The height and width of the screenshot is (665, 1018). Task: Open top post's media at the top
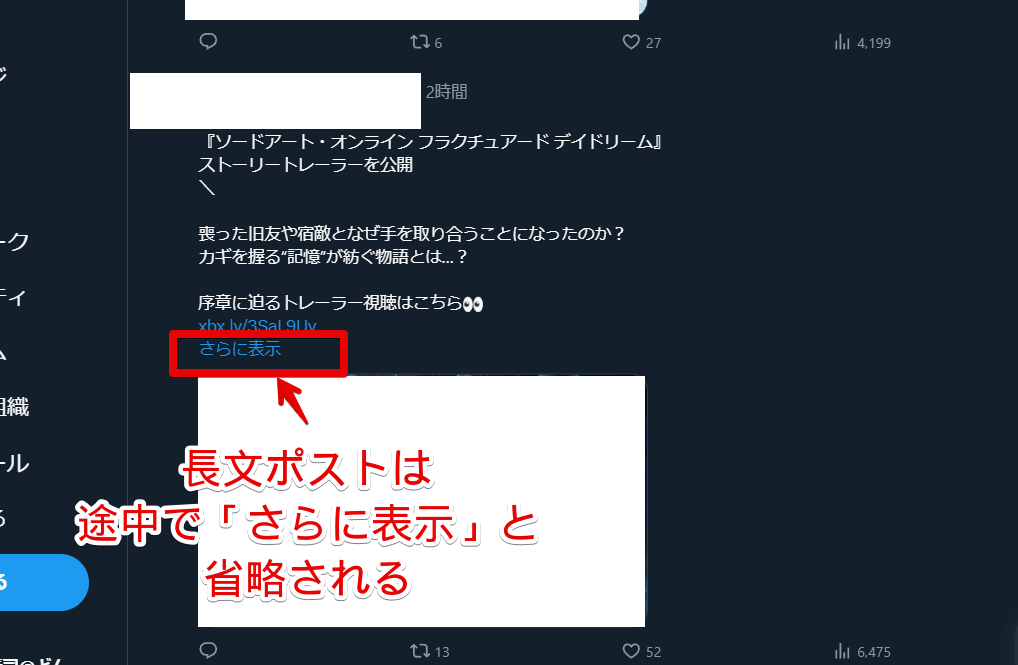412,9
